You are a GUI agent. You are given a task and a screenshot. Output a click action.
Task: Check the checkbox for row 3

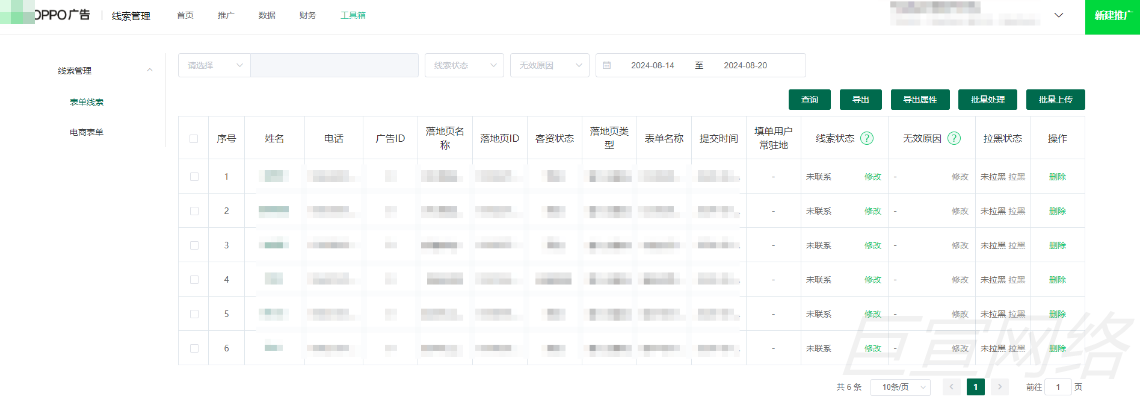pos(194,245)
